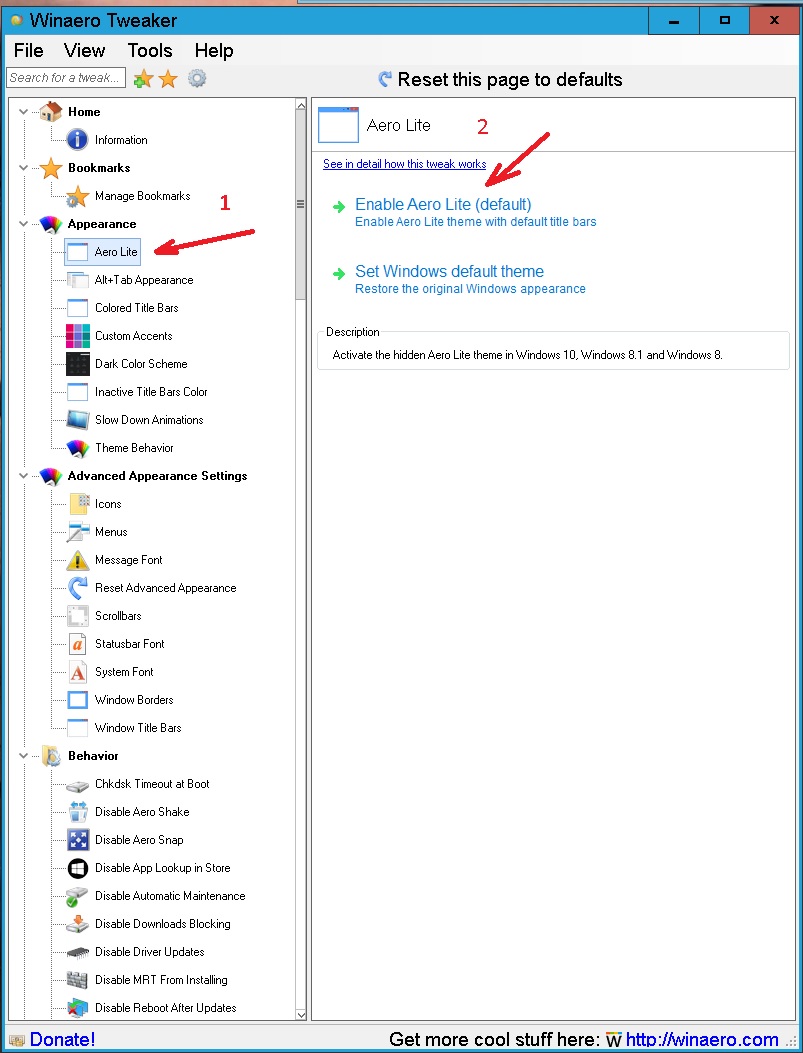Click the Disable Reboot After Updates icon
This screenshot has height=1053, width=803.
click(x=78, y=1008)
